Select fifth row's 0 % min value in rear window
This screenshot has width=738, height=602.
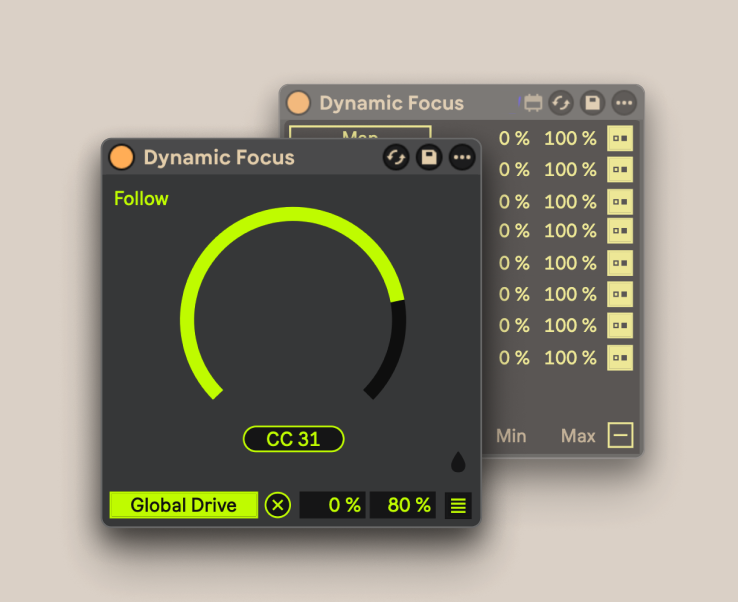point(514,263)
